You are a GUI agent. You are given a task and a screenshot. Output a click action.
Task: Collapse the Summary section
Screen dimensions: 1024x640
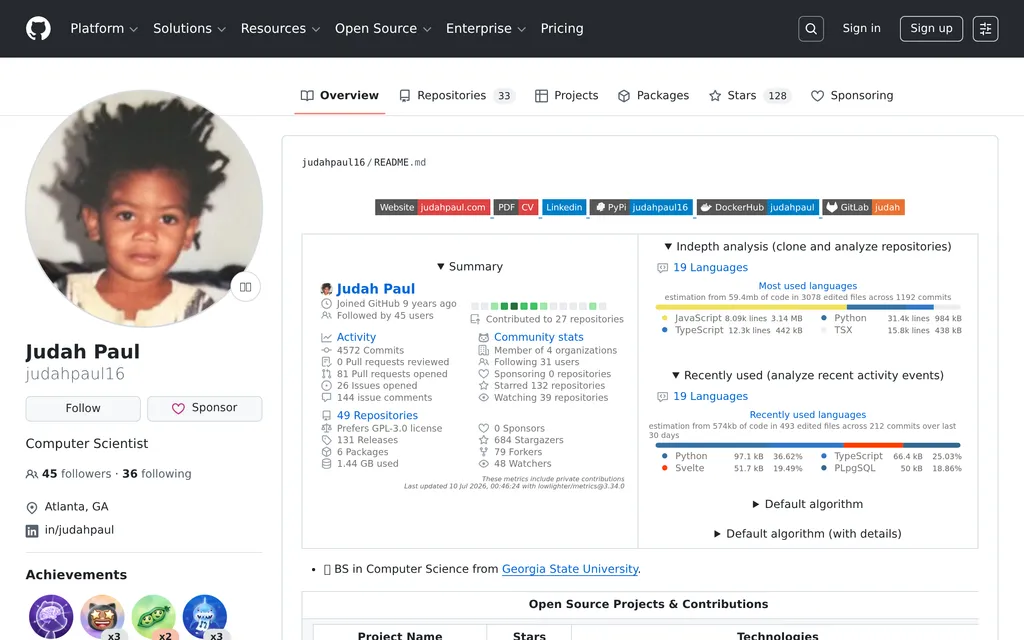click(470, 266)
